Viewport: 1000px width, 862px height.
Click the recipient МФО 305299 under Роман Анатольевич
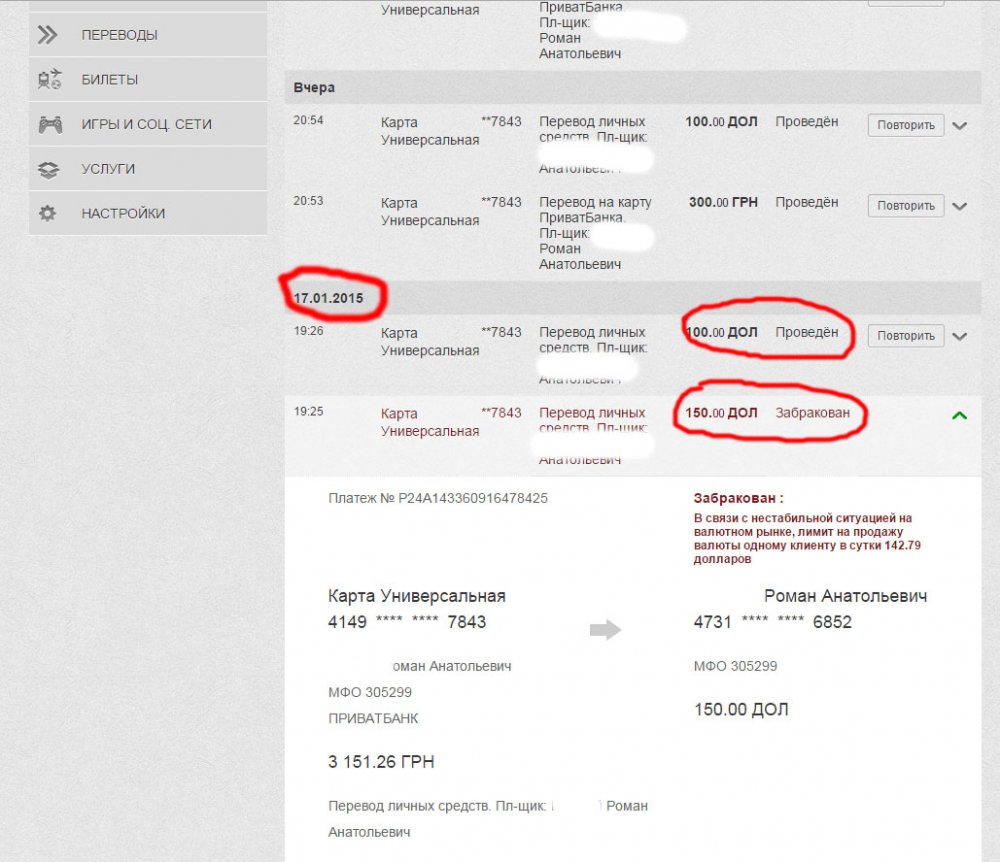pyautogui.click(x=735, y=666)
